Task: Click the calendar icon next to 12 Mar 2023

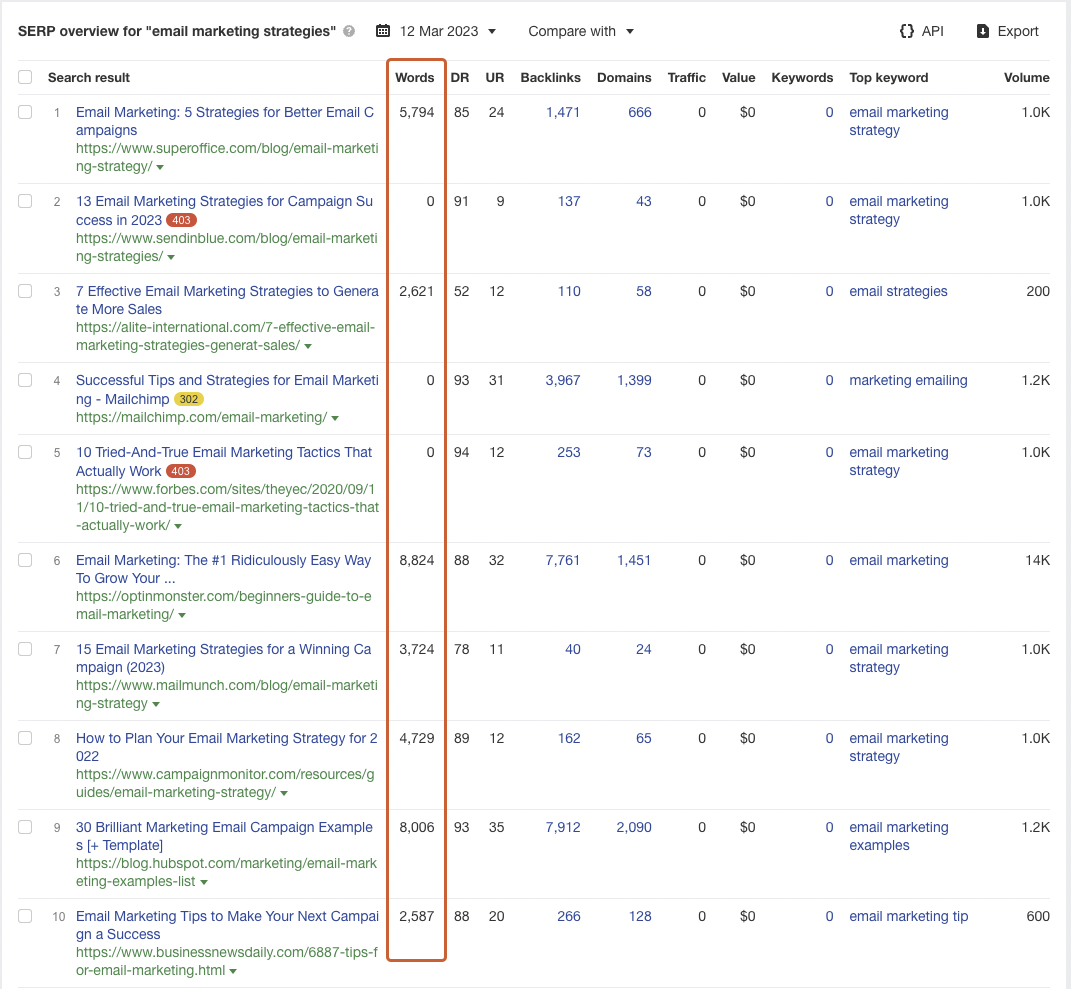Action: click(x=383, y=31)
